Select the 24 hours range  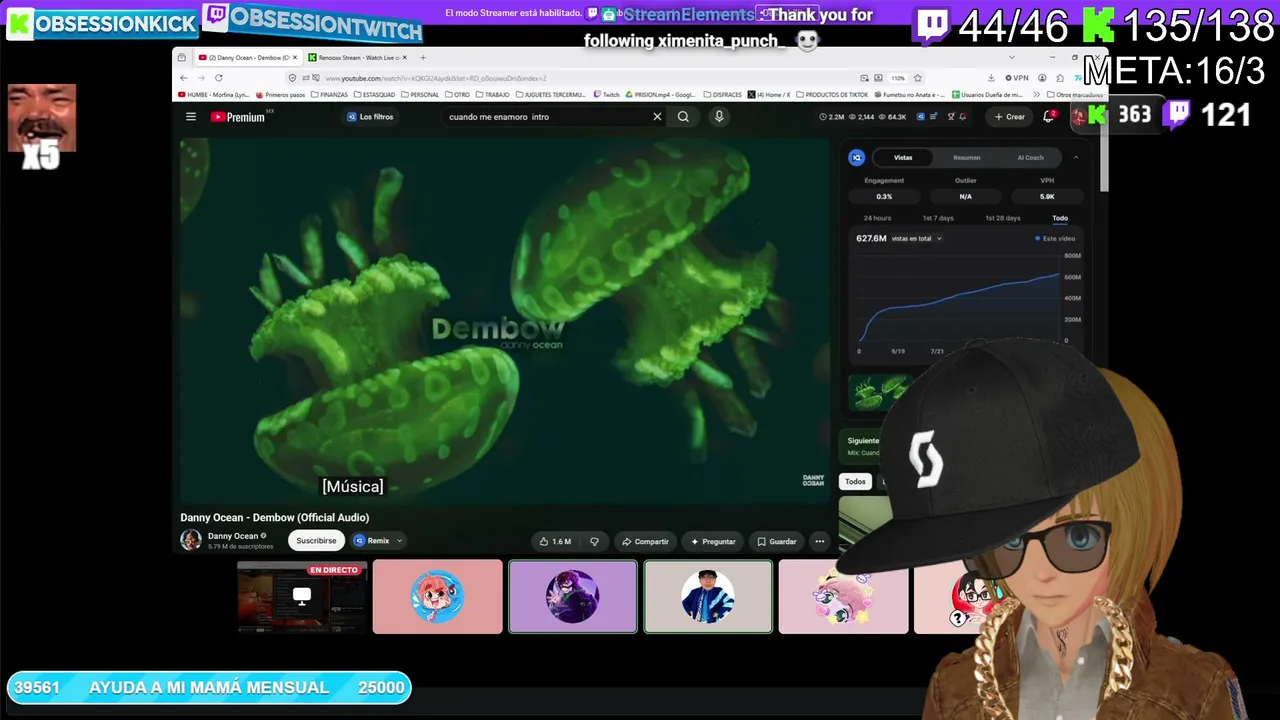pyautogui.click(x=877, y=218)
